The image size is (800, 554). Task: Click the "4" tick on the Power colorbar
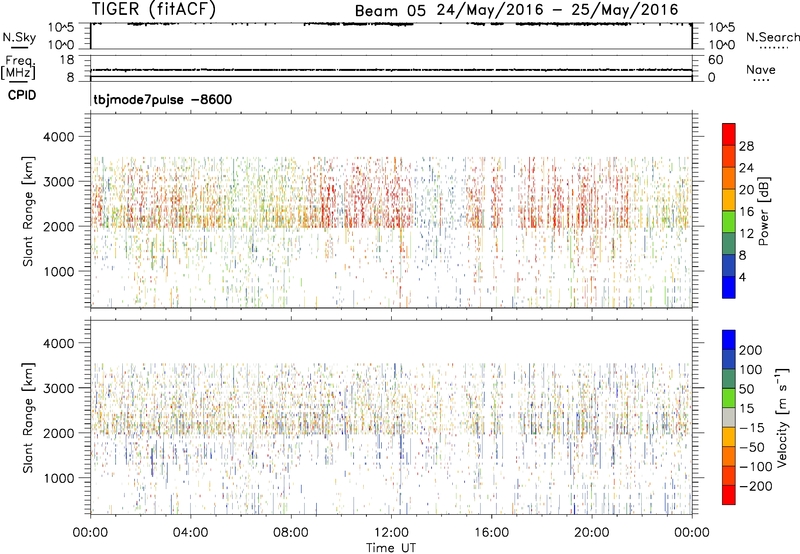point(742,278)
